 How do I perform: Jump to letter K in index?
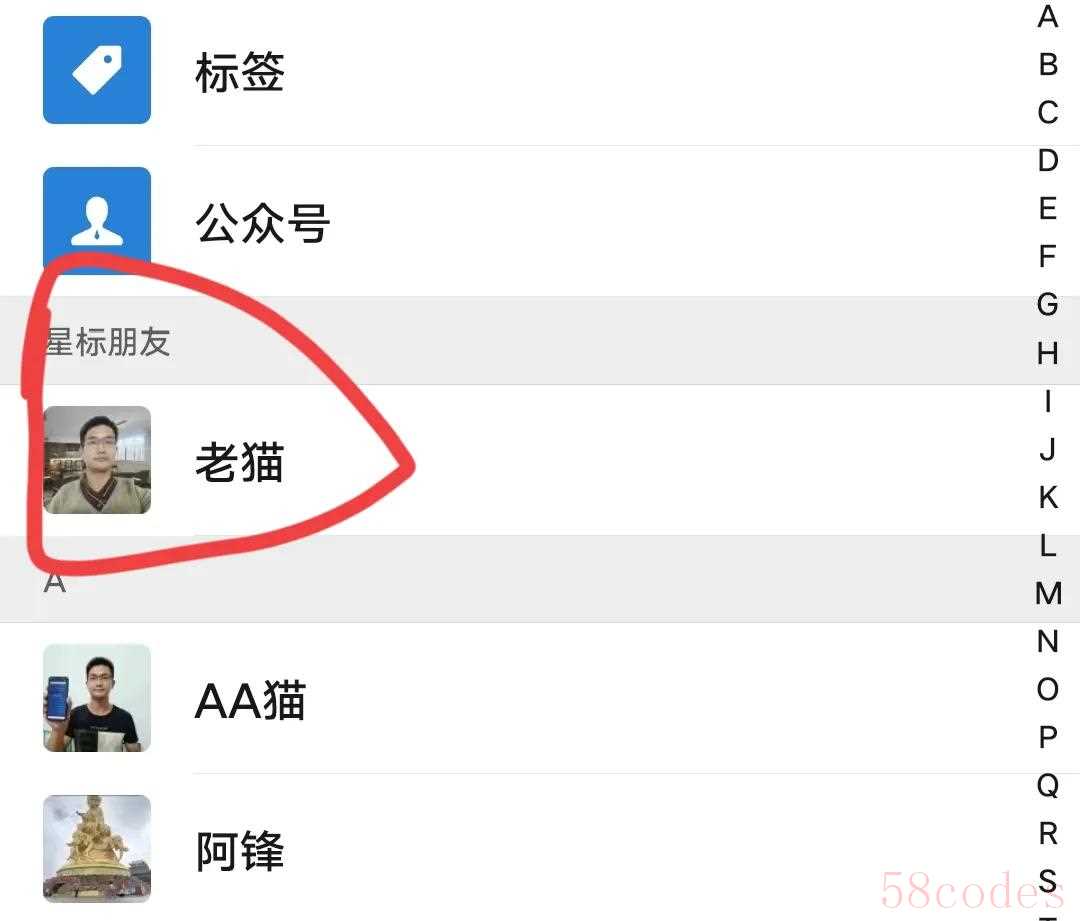pos(1048,497)
